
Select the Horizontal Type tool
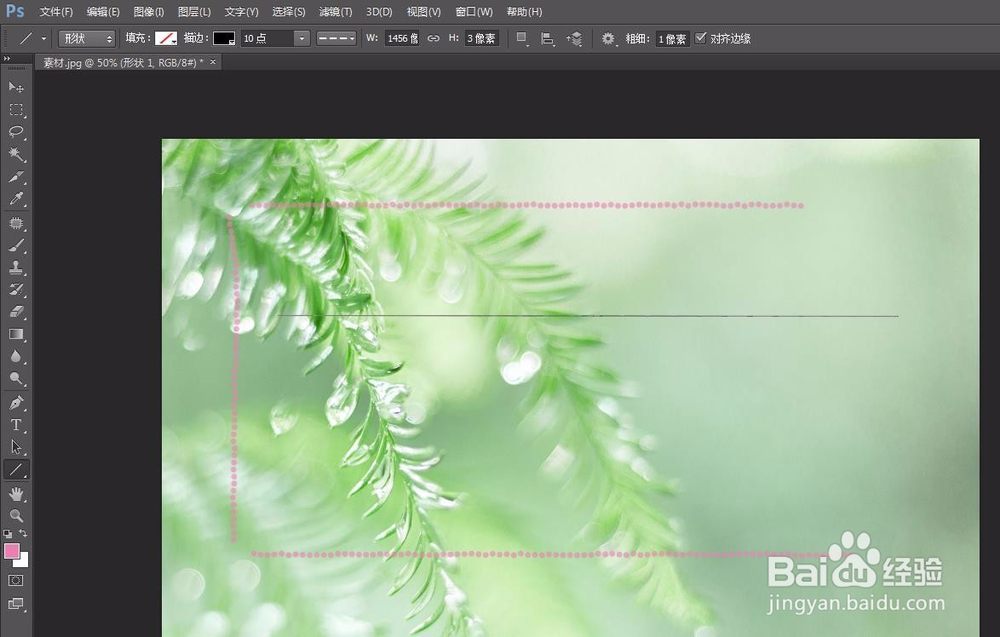click(16, 425)
